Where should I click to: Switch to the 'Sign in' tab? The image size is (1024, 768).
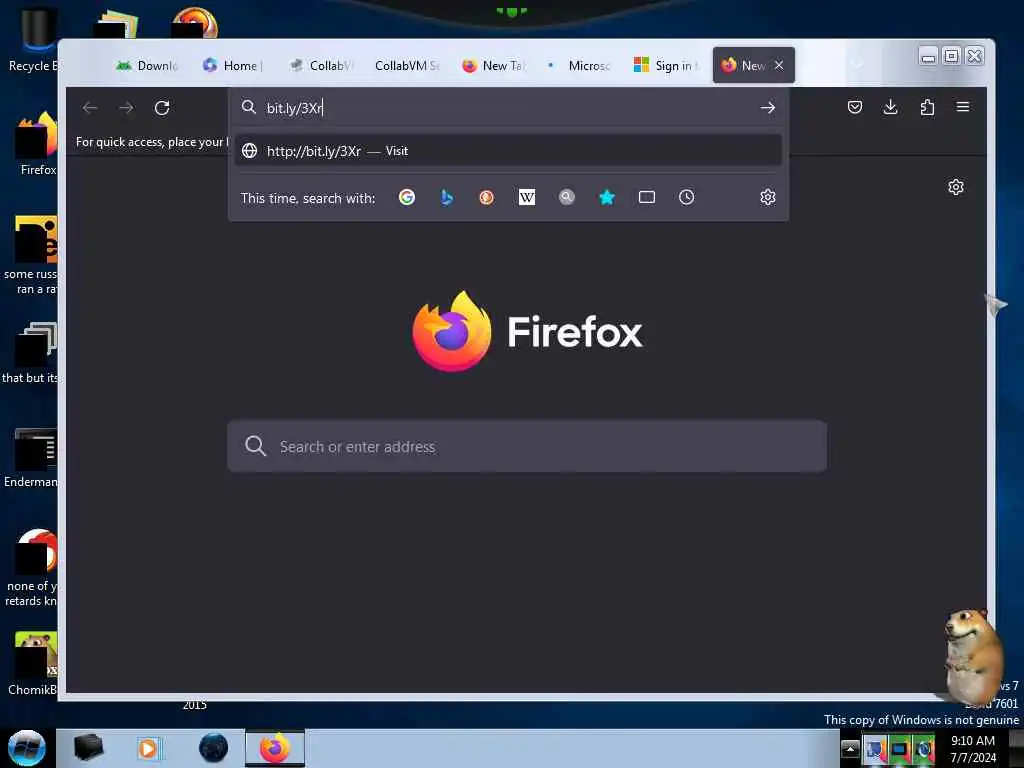click(x=666, y=65)
